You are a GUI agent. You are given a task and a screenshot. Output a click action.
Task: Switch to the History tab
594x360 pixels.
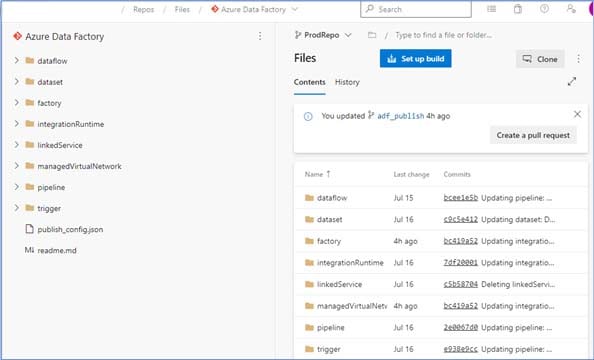point(347,82)
